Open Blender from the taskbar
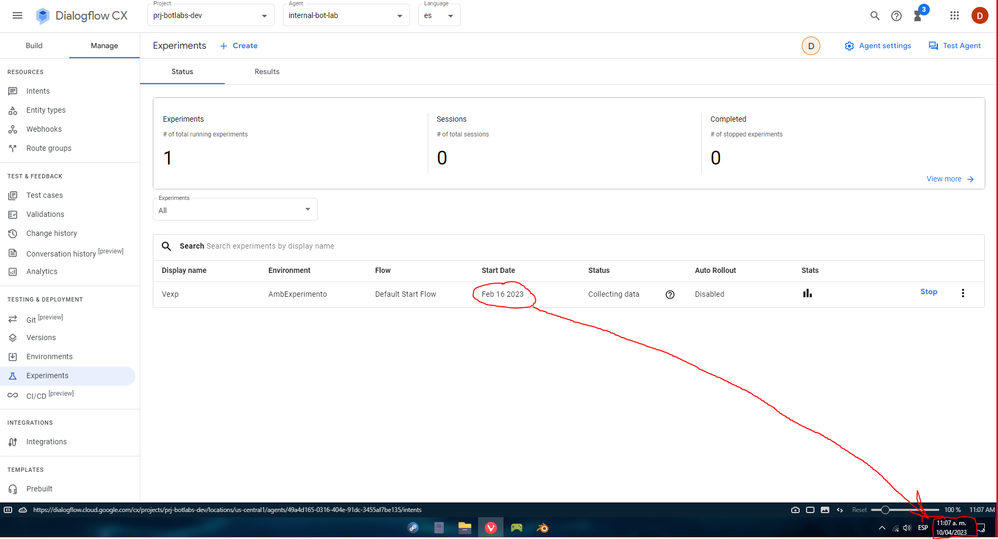 point(542,528)
